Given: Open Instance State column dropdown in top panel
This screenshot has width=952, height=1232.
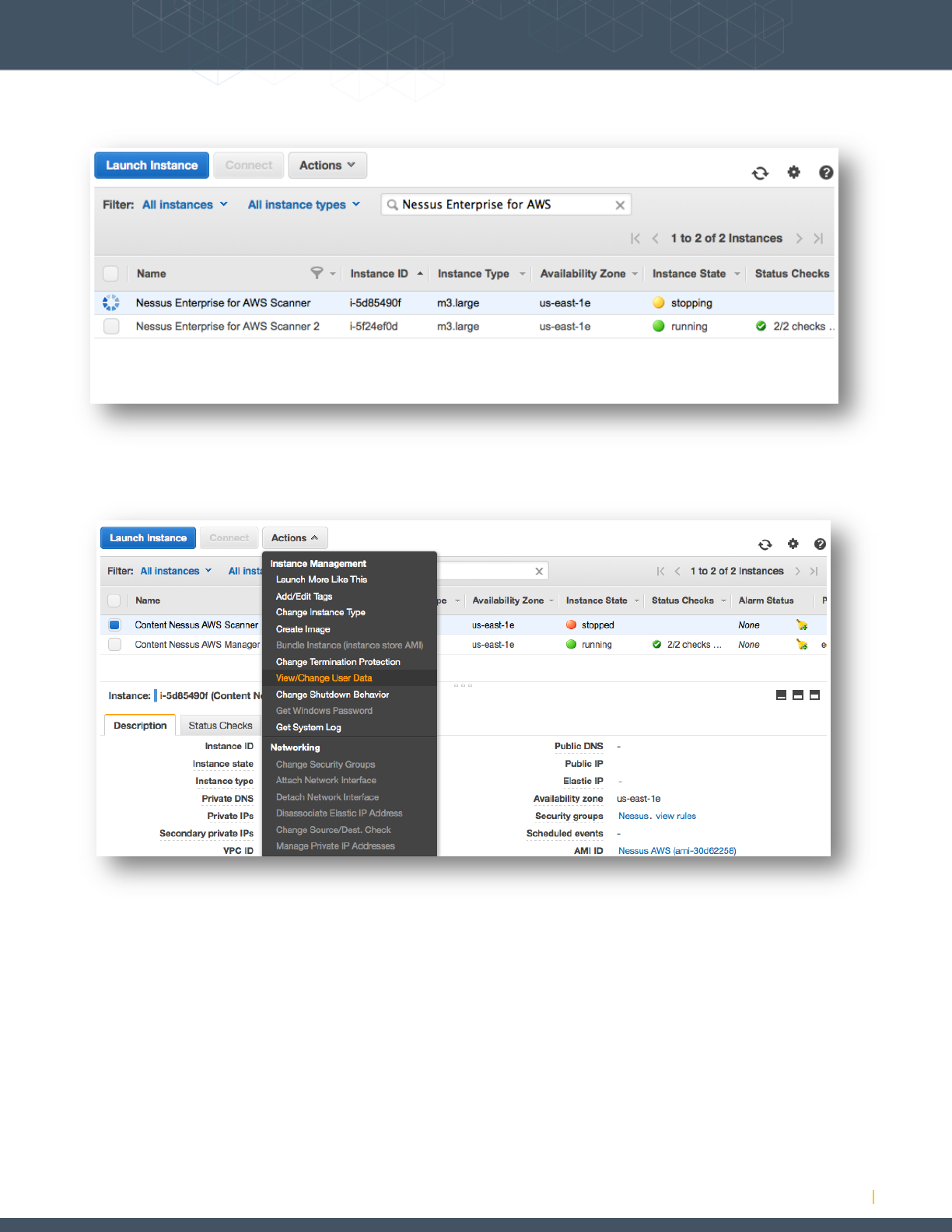Looking at the screenshot, I should click(x=737, y=274).
